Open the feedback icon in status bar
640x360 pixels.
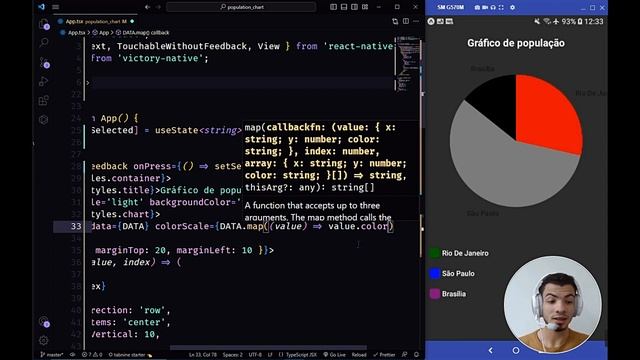click(x=404, y=355)
